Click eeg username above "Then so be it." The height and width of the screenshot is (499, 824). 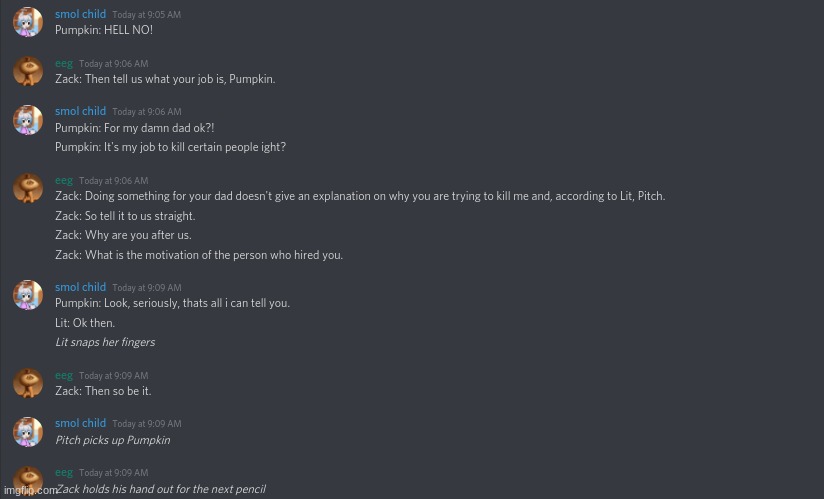(64, 375)
